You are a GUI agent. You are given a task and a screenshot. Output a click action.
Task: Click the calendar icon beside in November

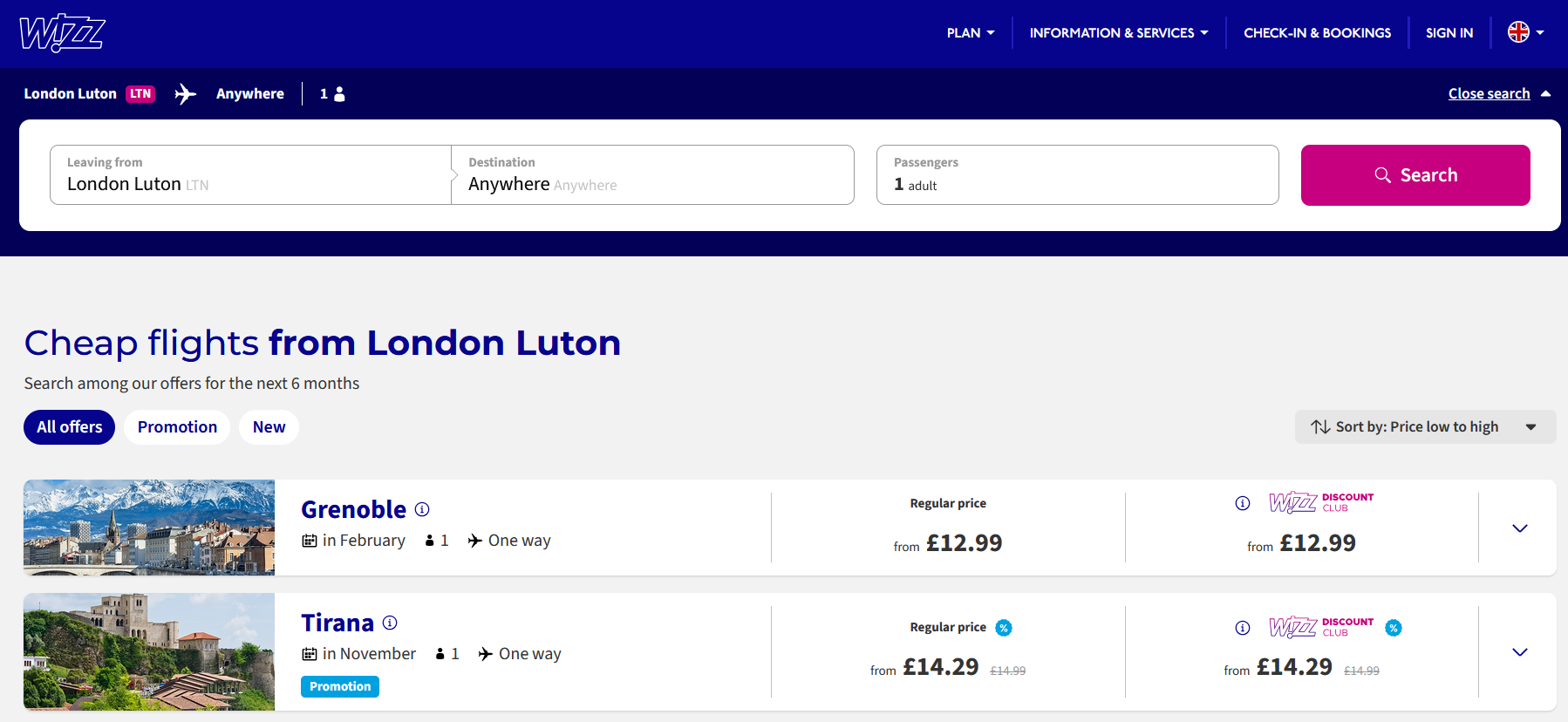pyautogui.click(x=310, y=653)
